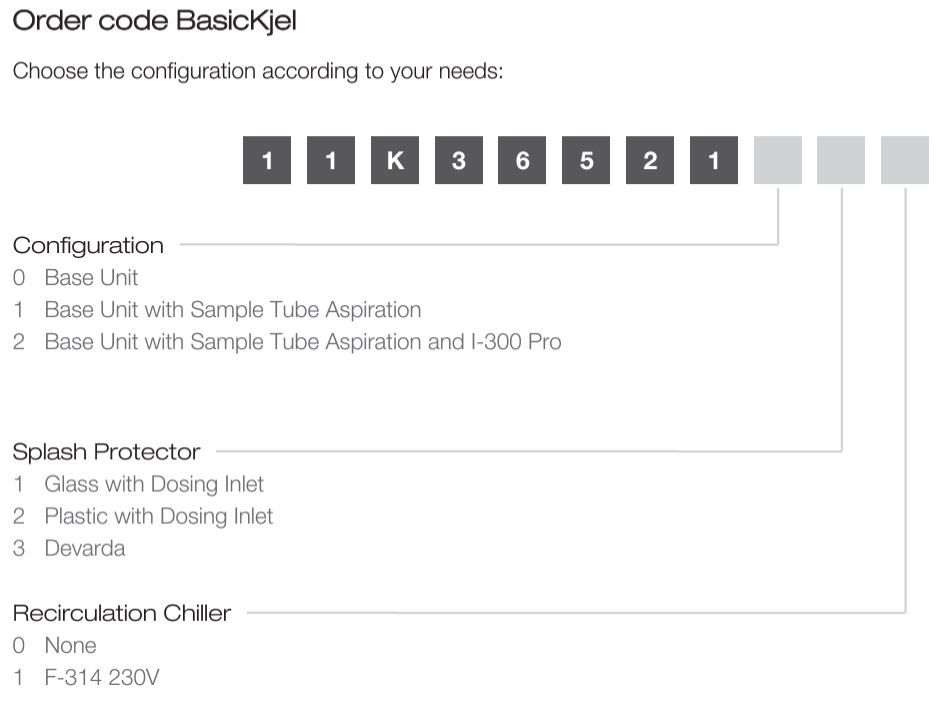The image size is (942, 718).
Task: Select the second empty gray code box
Action: (x=841, y=160)
